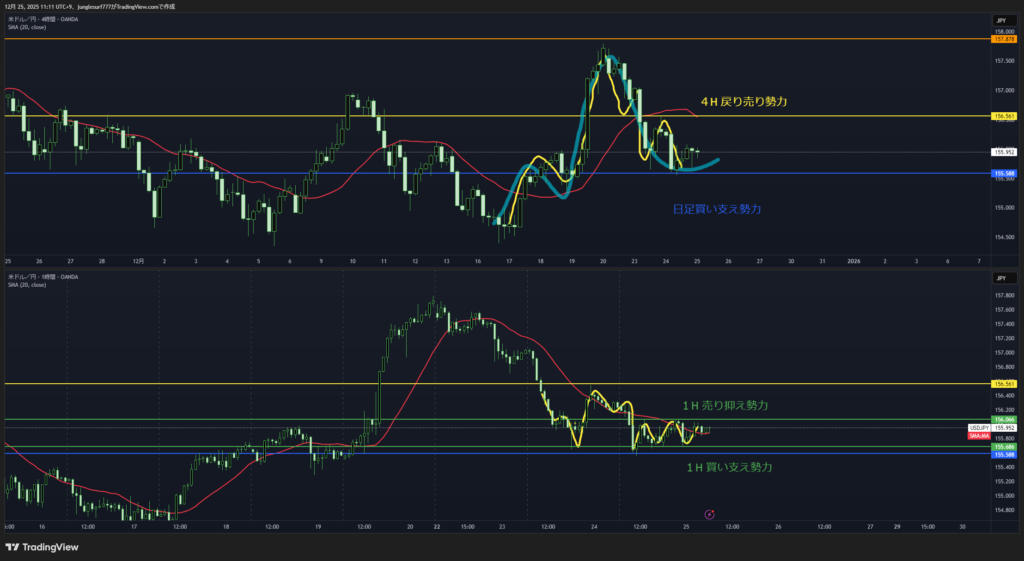Image resolution: width=1024 pixels, height=561 pixels.
Task: Select the SMA (20, close) legend in lower chart
Action: 26,284
